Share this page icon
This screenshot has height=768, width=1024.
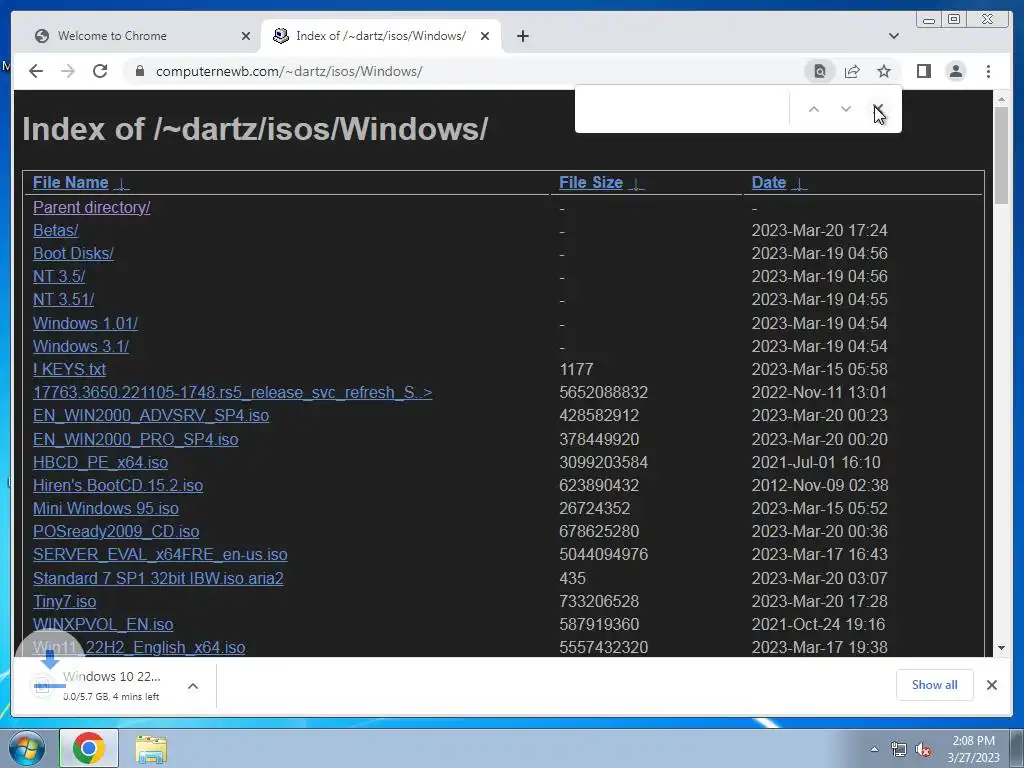pyautogui.click(x=852, y=71)
